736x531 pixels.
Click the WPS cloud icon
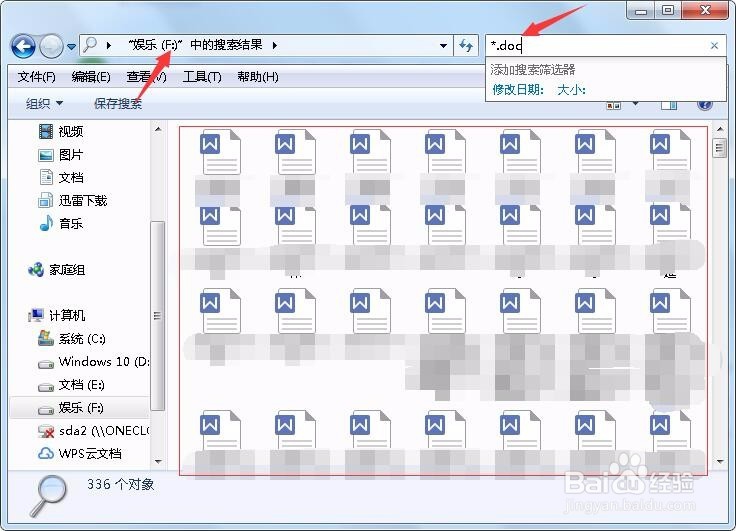tap(46, 454)
